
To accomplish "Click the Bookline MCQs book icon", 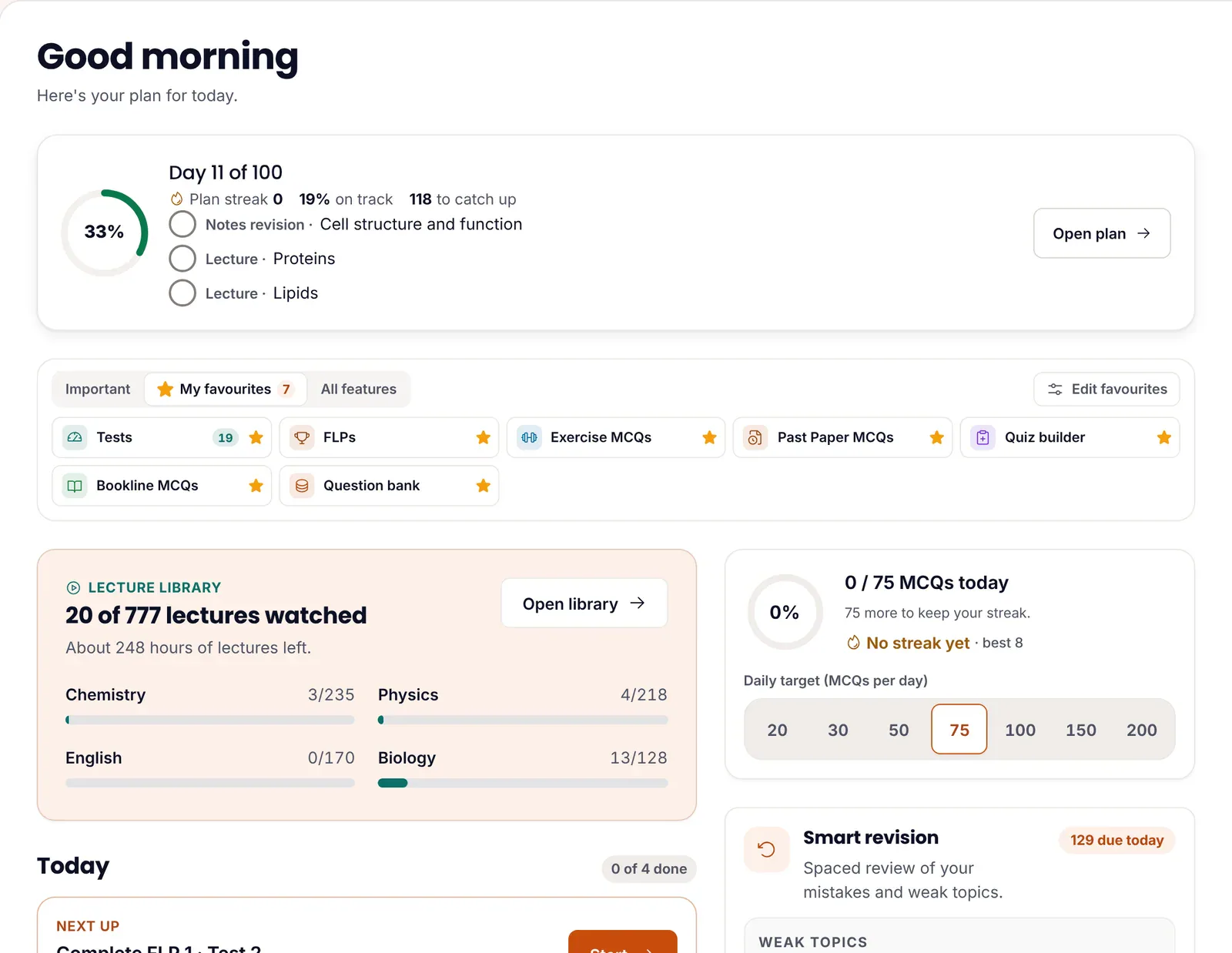I will coord(75,486).
